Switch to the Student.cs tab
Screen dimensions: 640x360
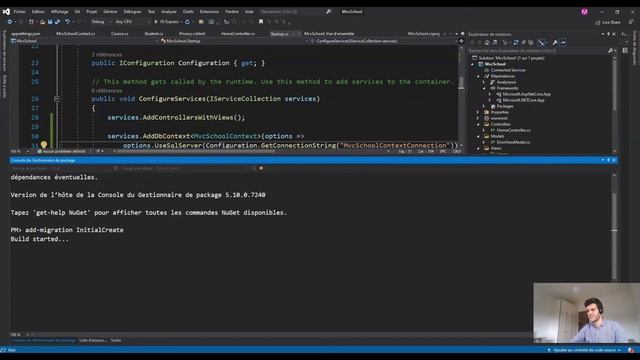[x=154, y=34]
